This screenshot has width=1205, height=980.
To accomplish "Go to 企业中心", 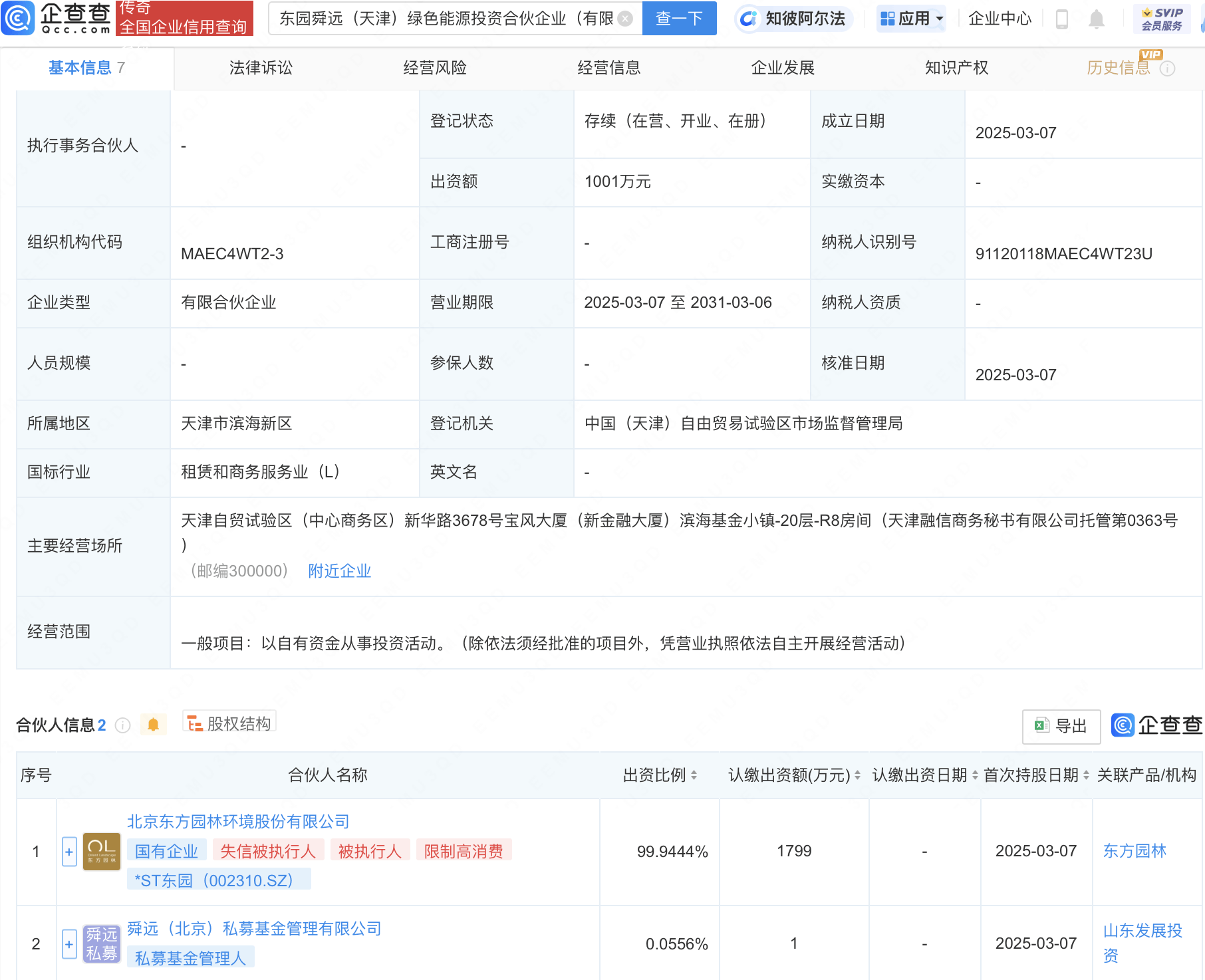I will point(1000,19).
